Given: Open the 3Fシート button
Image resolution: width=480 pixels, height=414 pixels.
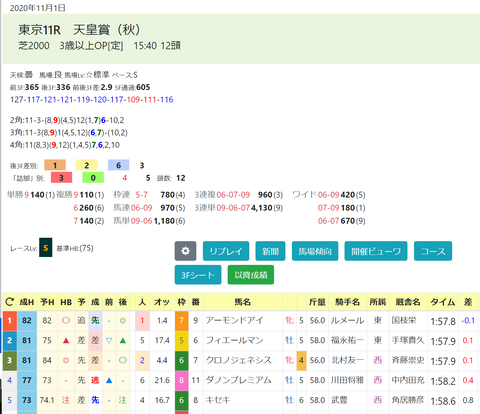Looking at the screenshot, I should pos(198,275).
